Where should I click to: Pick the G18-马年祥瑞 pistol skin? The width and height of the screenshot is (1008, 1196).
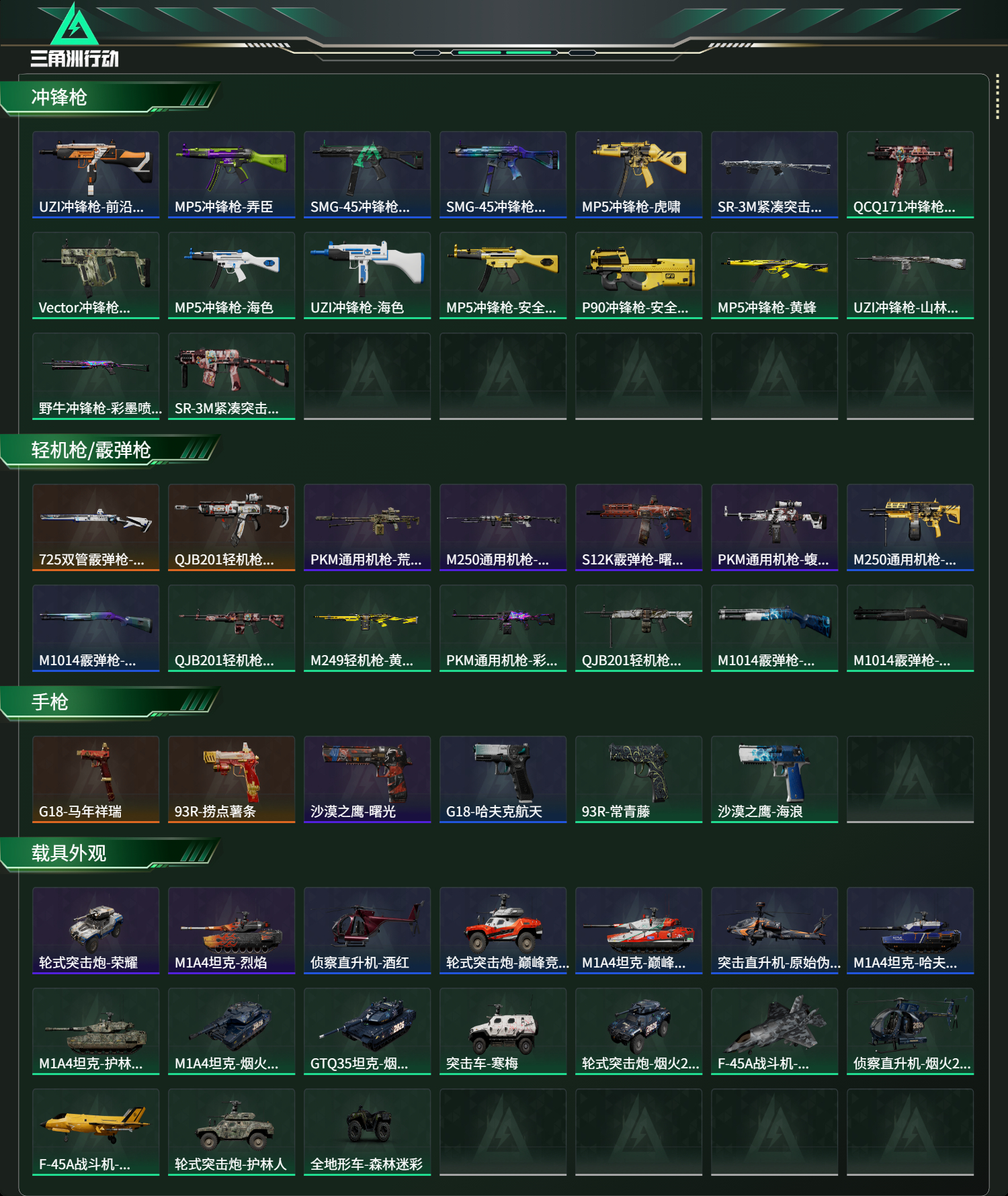click(x=95, y=779)
